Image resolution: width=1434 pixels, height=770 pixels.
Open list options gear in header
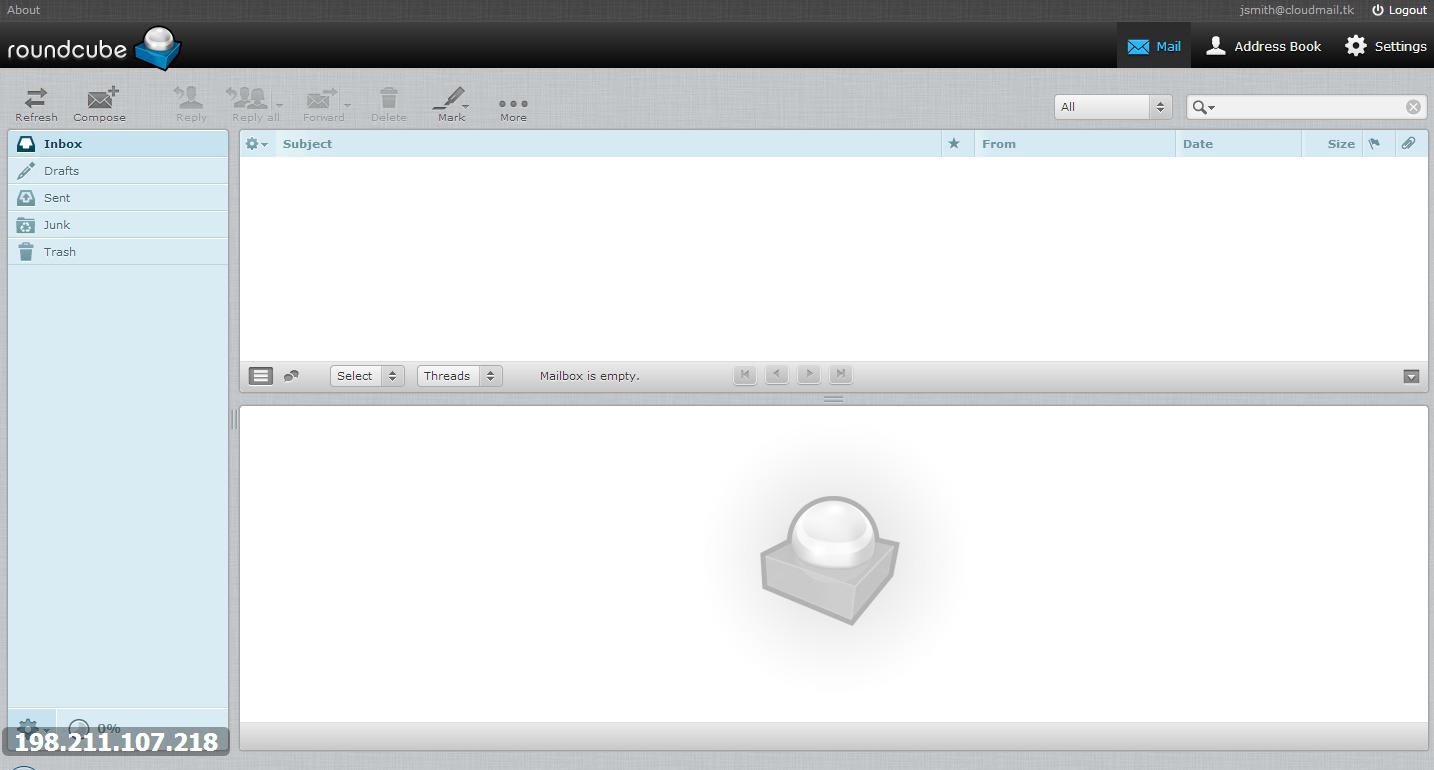click(257, 144)
